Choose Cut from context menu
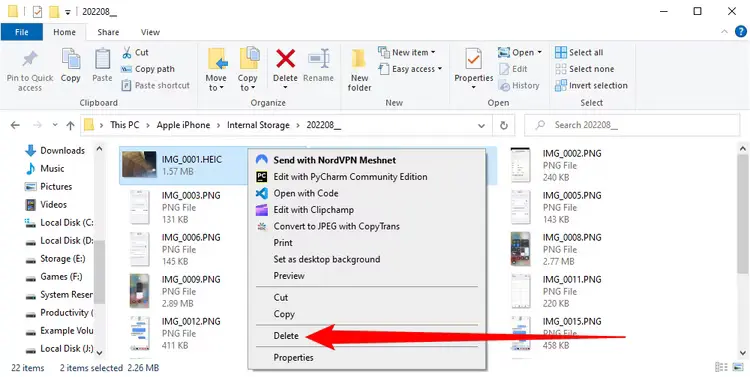Image resolution: width=750 pixels, height=377 pixels. (x=367, y=298)
